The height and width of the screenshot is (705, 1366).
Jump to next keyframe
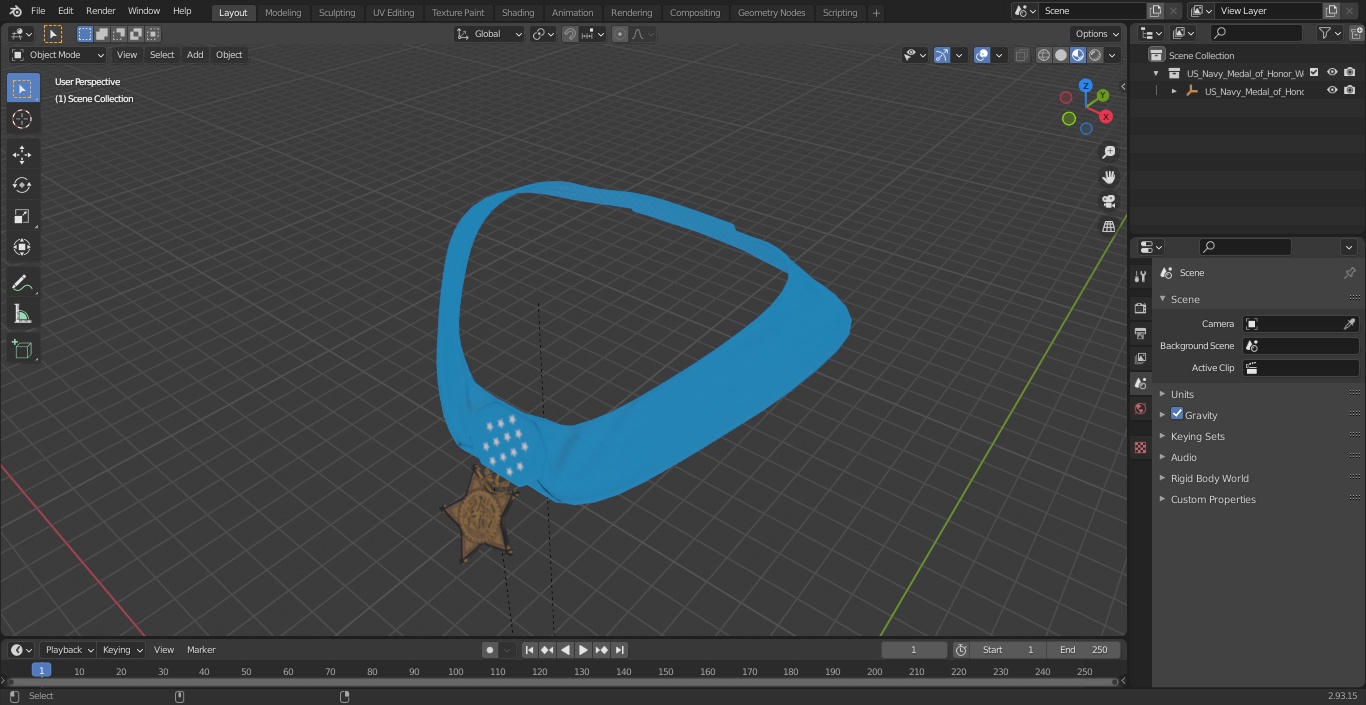click(x=601, y=650)
